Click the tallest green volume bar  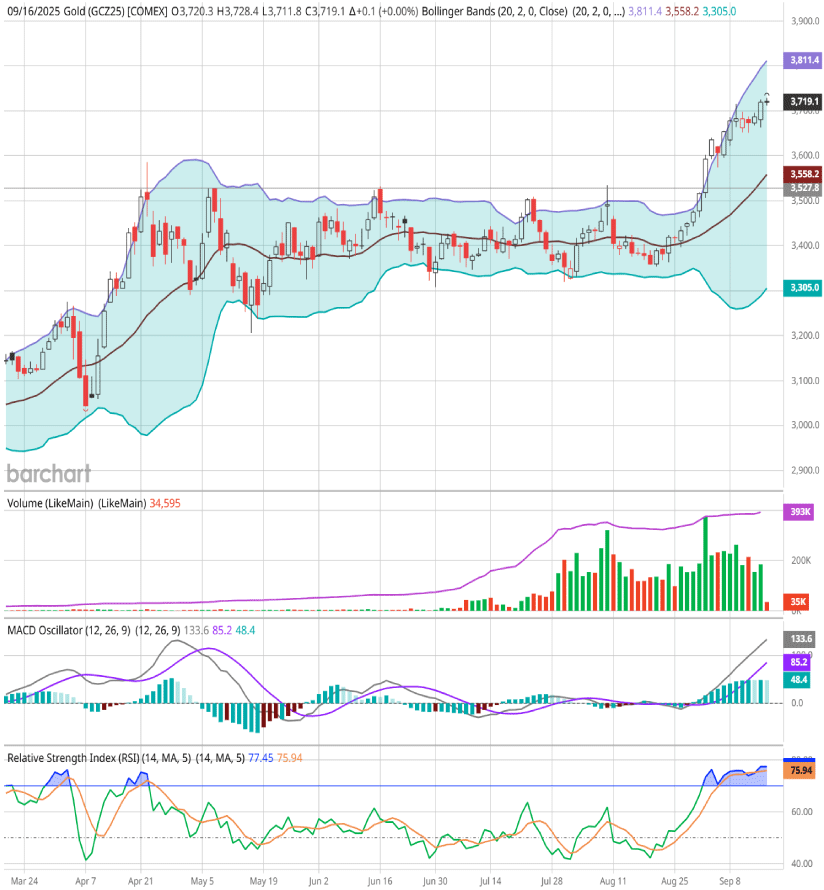pyautogui.click(x=705, y=562)
